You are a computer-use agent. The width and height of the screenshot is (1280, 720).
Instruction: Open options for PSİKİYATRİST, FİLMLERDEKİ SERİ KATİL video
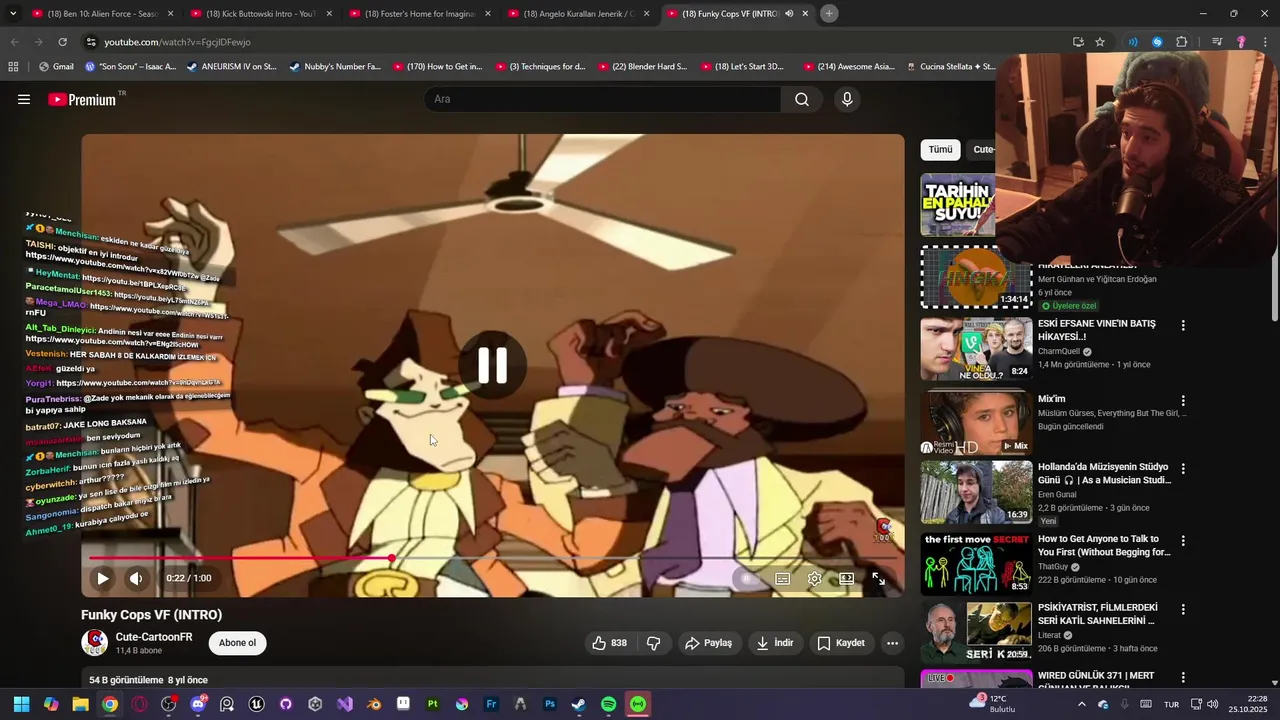point(1183,609)
